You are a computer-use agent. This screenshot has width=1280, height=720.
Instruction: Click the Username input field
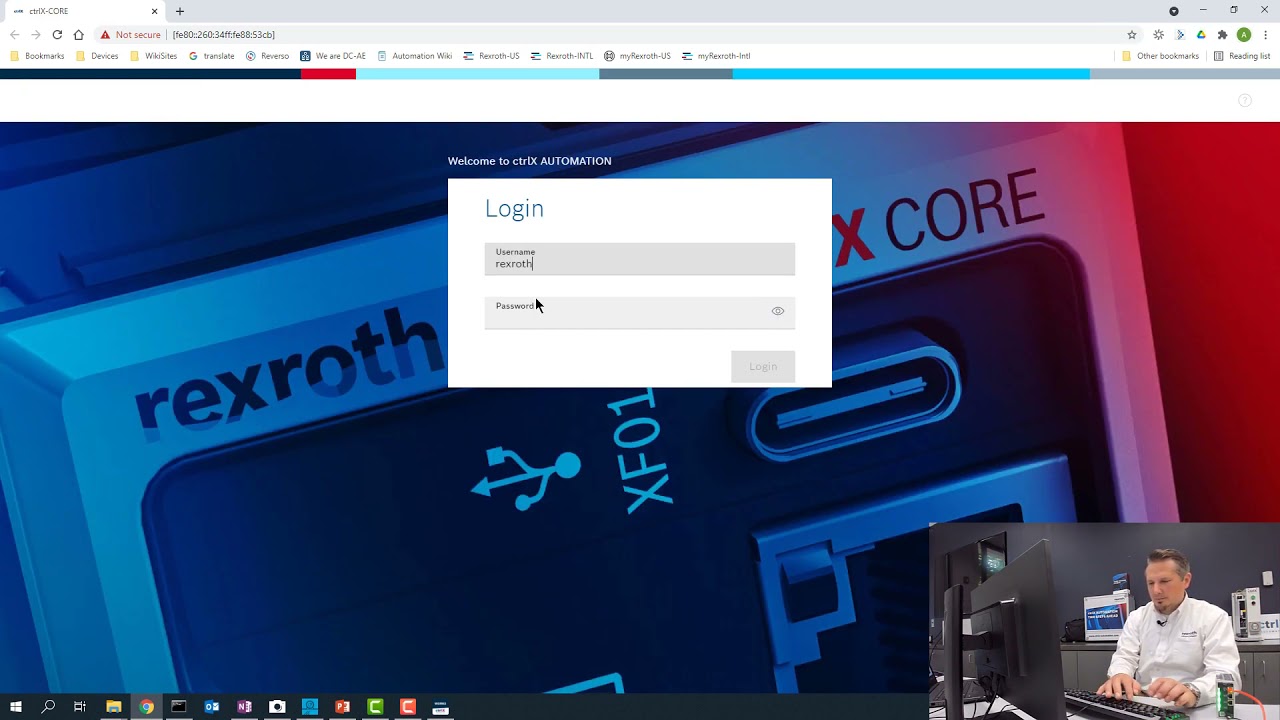640,259
